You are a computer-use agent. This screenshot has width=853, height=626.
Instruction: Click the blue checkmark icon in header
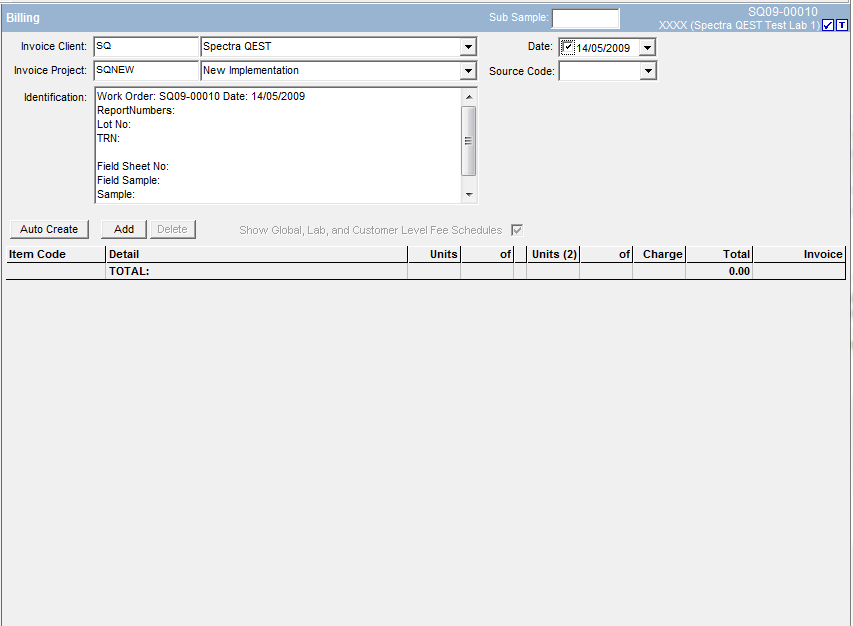tap(827, 25)
